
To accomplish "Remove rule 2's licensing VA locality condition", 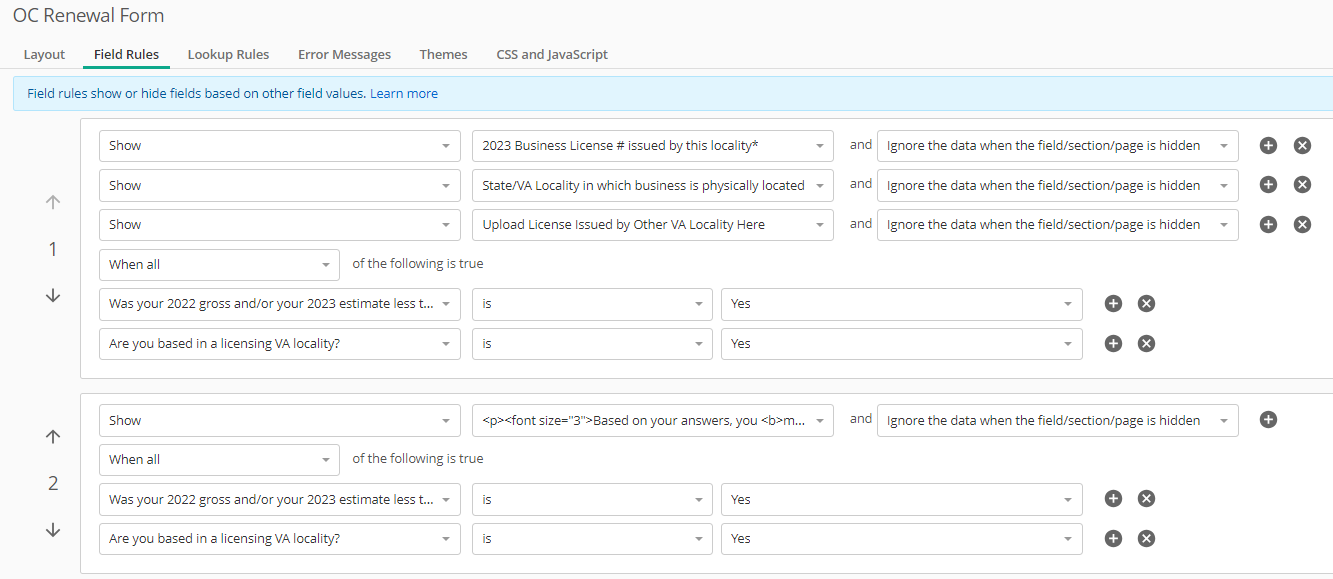I will click(x=1146, y=539).
